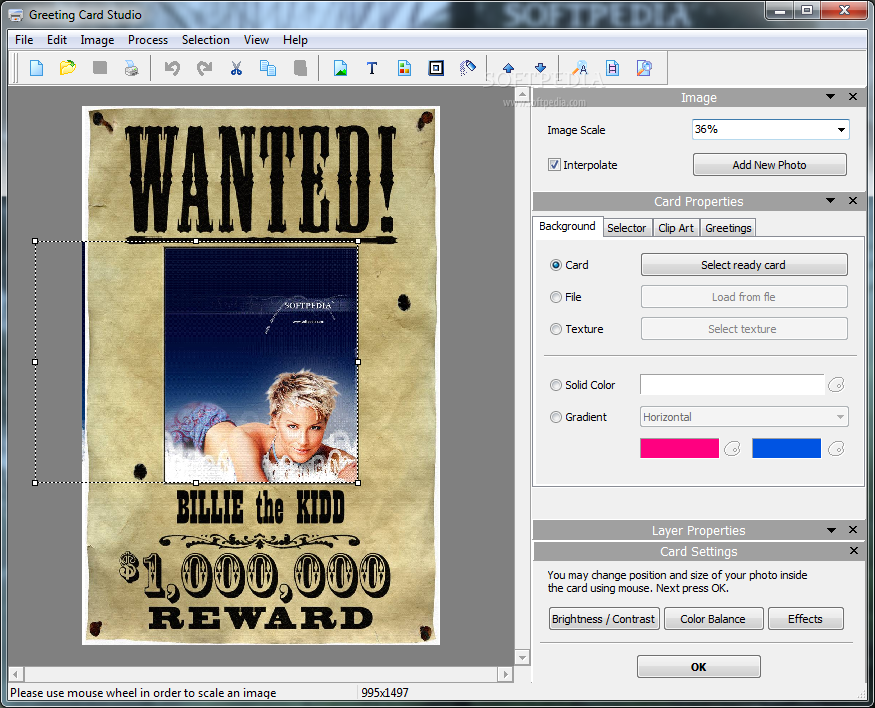Click the color squares page icon
The height and width of the screenshot is (708, 875).
pos(404,68)
